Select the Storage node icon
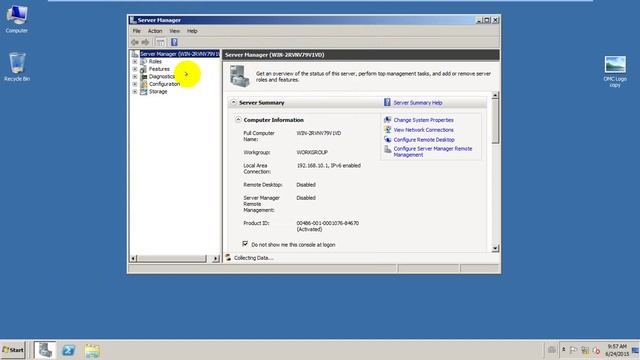 [x=144, y=92]
